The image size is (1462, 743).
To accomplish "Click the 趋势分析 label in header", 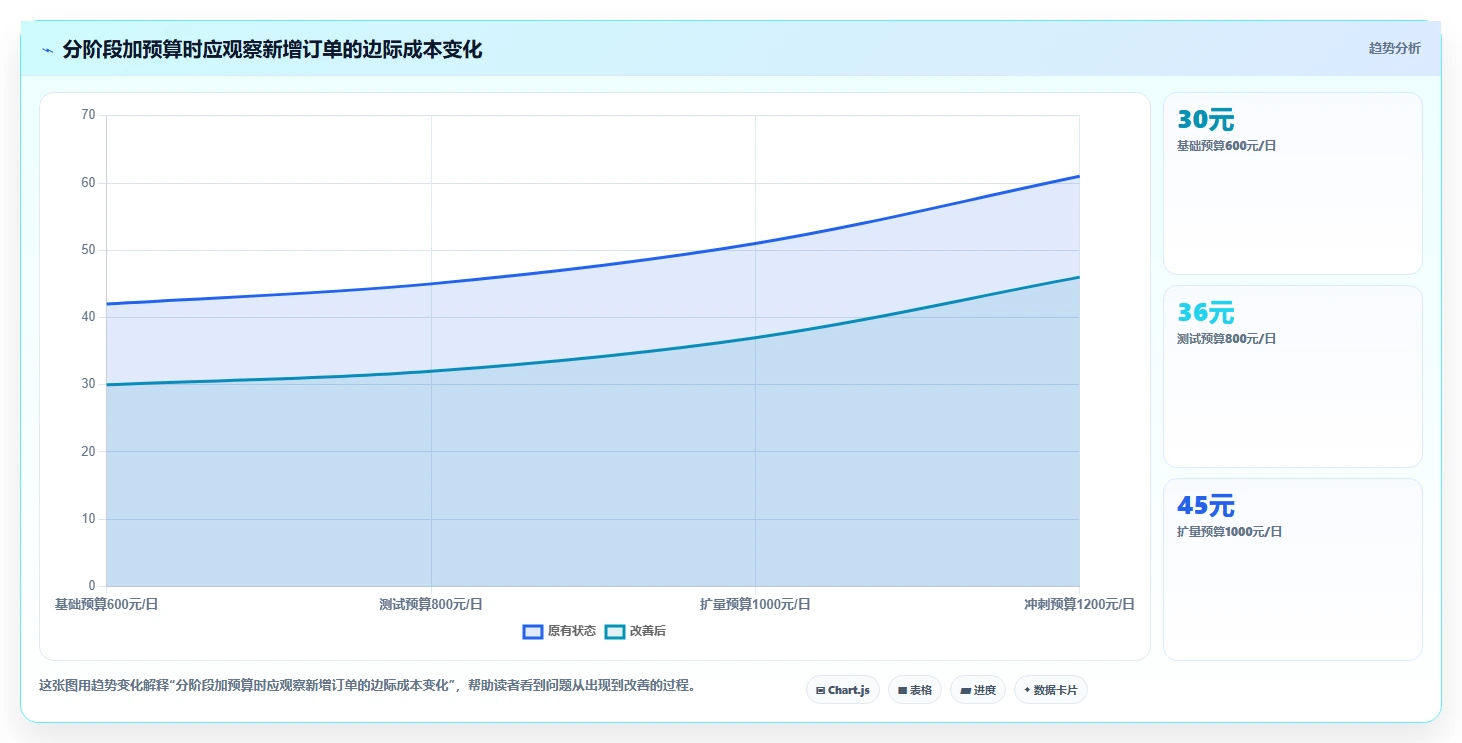I will pyautogui.click(x=1394, y=48).
